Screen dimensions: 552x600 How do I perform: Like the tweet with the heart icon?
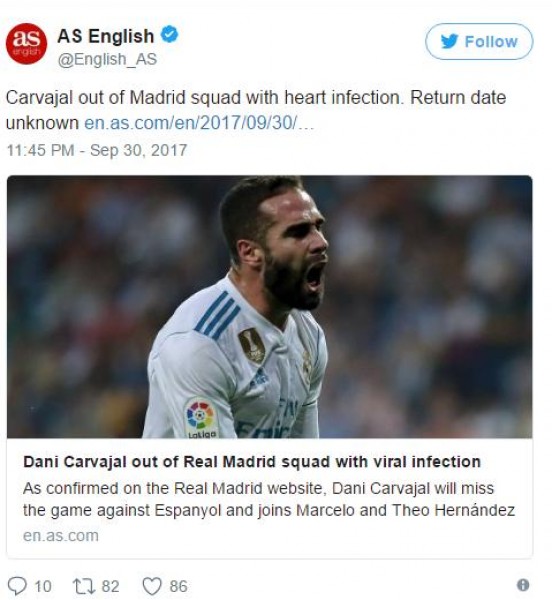click(x=152, y=586)
